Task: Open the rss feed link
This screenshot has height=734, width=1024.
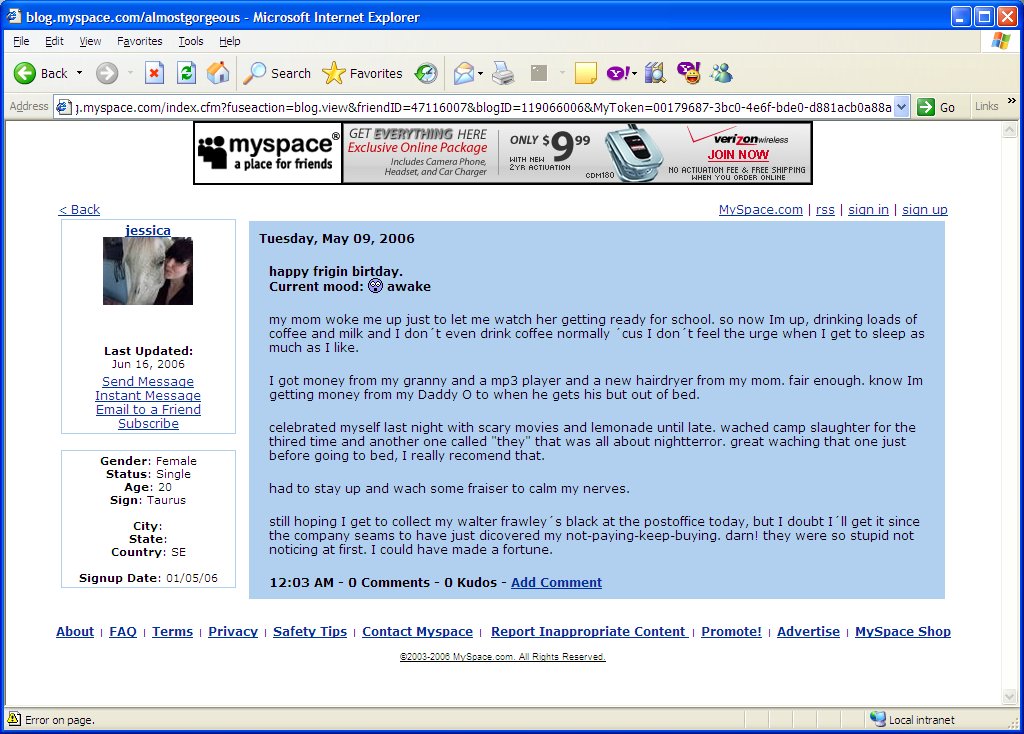Action: click(x=825, y=210)
